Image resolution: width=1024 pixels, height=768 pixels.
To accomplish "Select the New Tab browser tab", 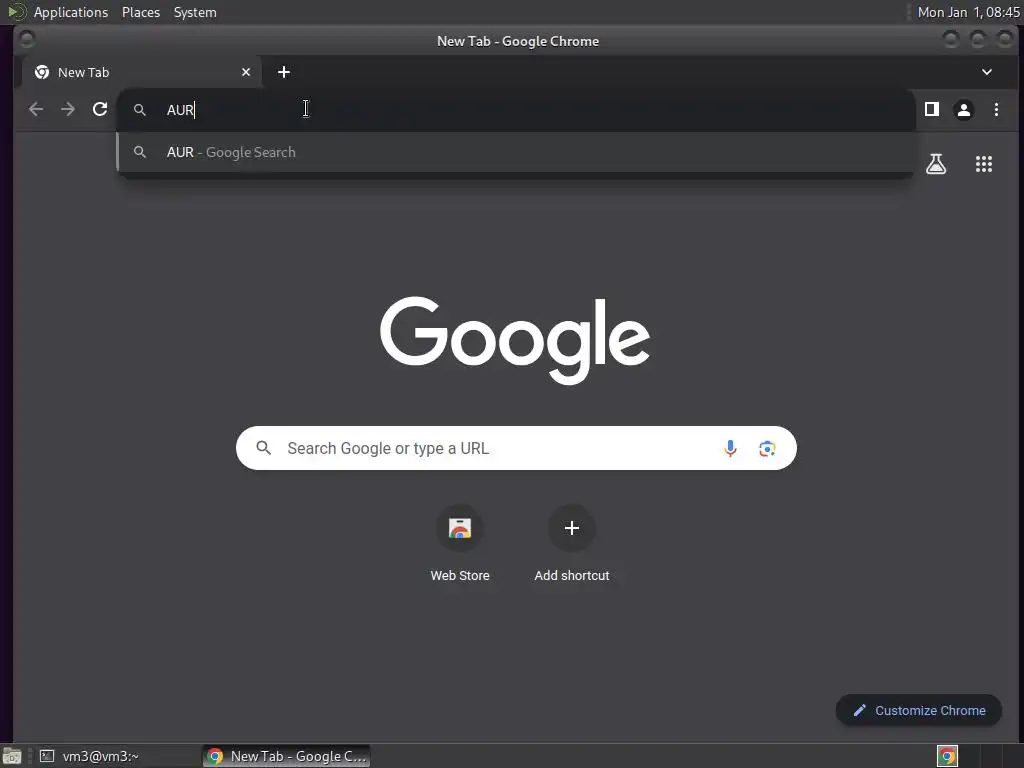I will 142,72.
